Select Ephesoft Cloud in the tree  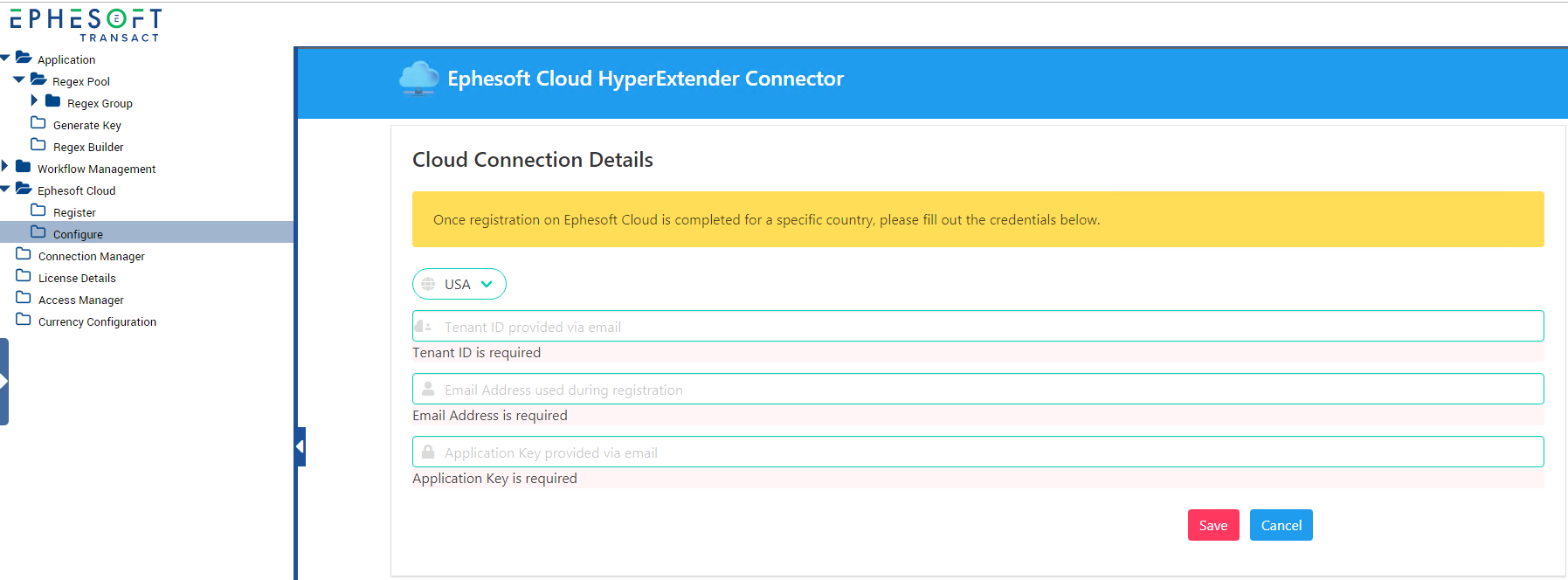click(77, 190)
